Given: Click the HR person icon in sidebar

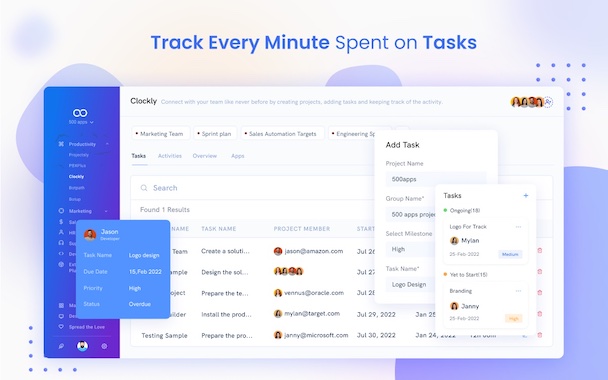Looking at the screenshot, I should (61, 232).
